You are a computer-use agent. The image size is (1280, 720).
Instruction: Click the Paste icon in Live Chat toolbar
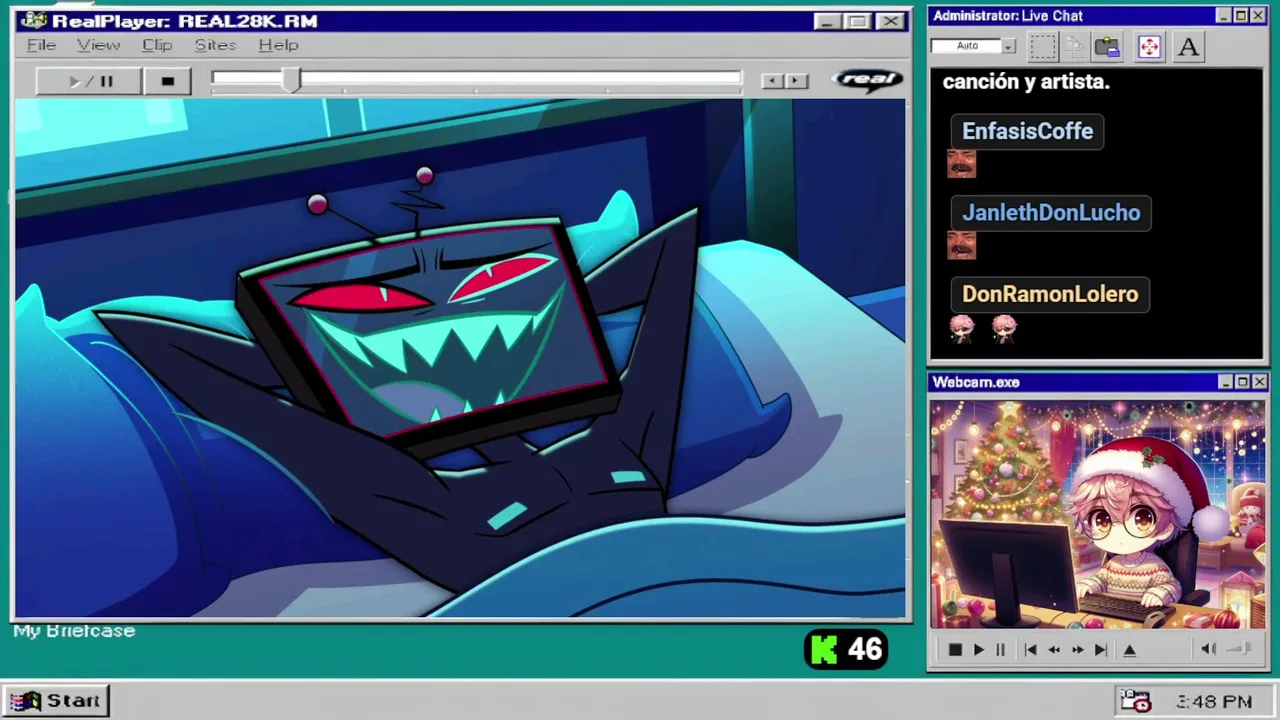(1107, 46)
